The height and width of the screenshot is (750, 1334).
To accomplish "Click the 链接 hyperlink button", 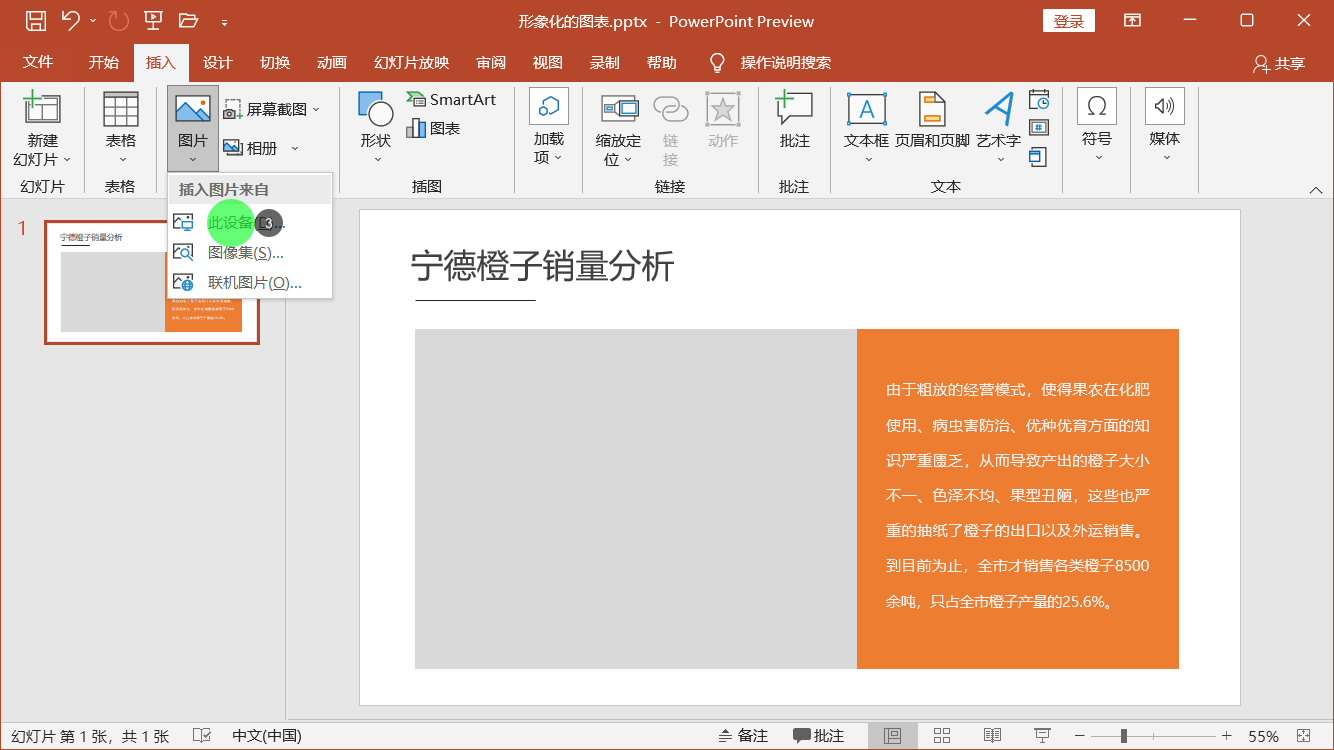I will [670, 130].
